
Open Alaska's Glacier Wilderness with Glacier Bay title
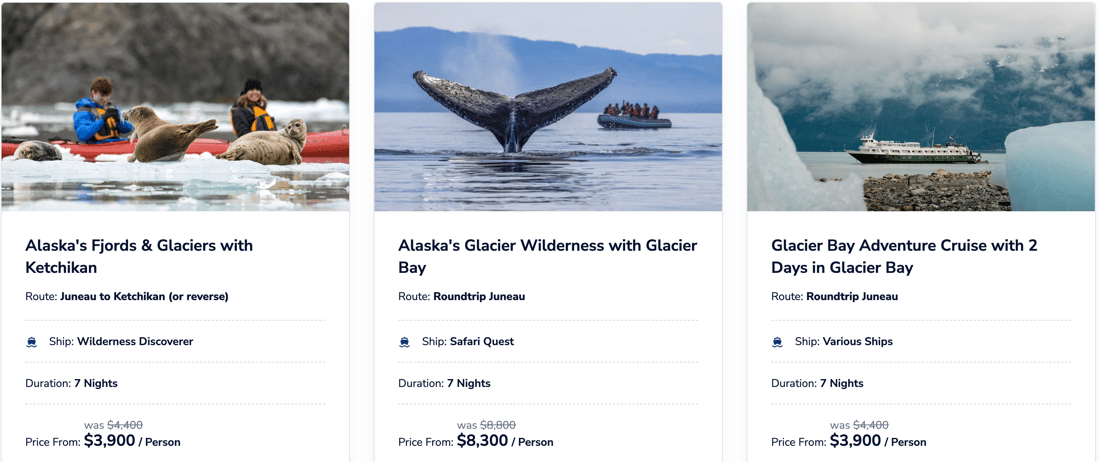tap(547, 256)
